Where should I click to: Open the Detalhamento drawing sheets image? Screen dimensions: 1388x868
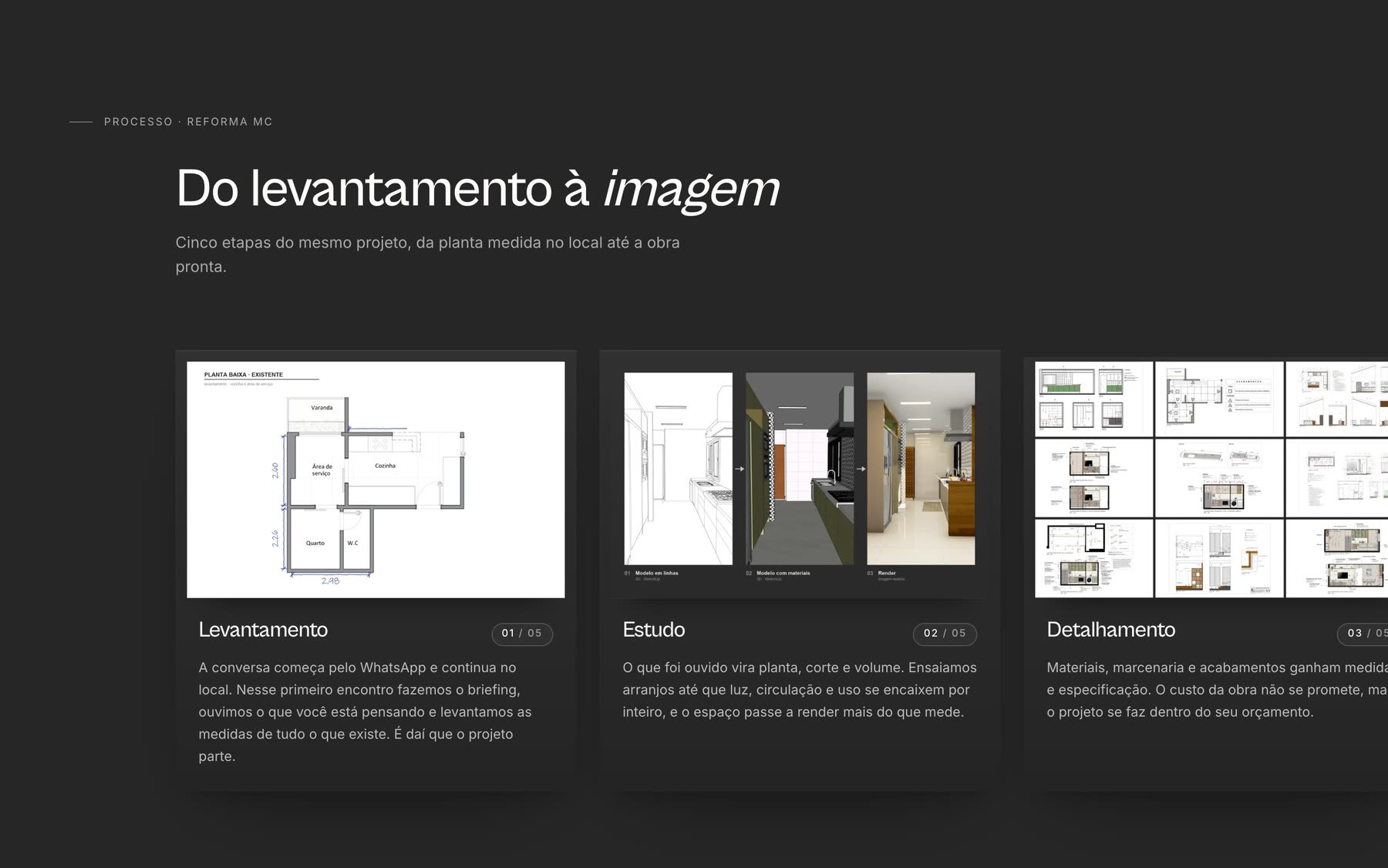[x=1211, y=479]
